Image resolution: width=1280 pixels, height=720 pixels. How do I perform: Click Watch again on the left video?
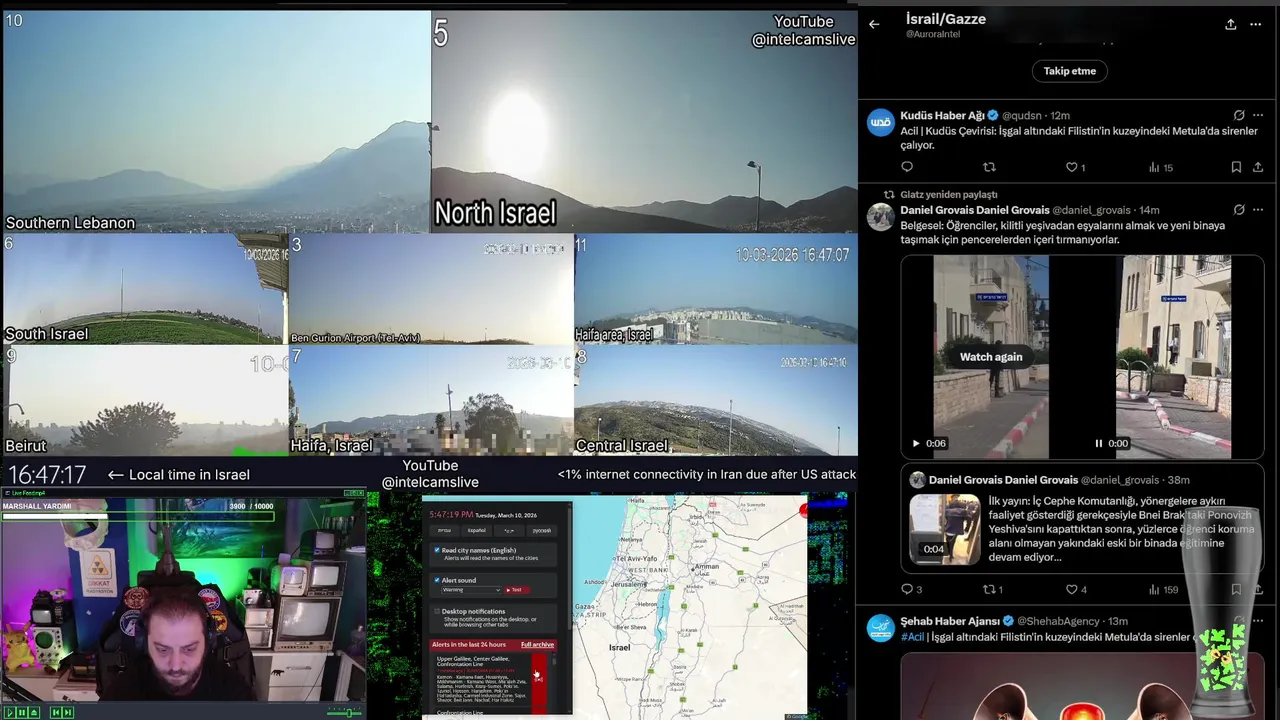click(991, 357)
